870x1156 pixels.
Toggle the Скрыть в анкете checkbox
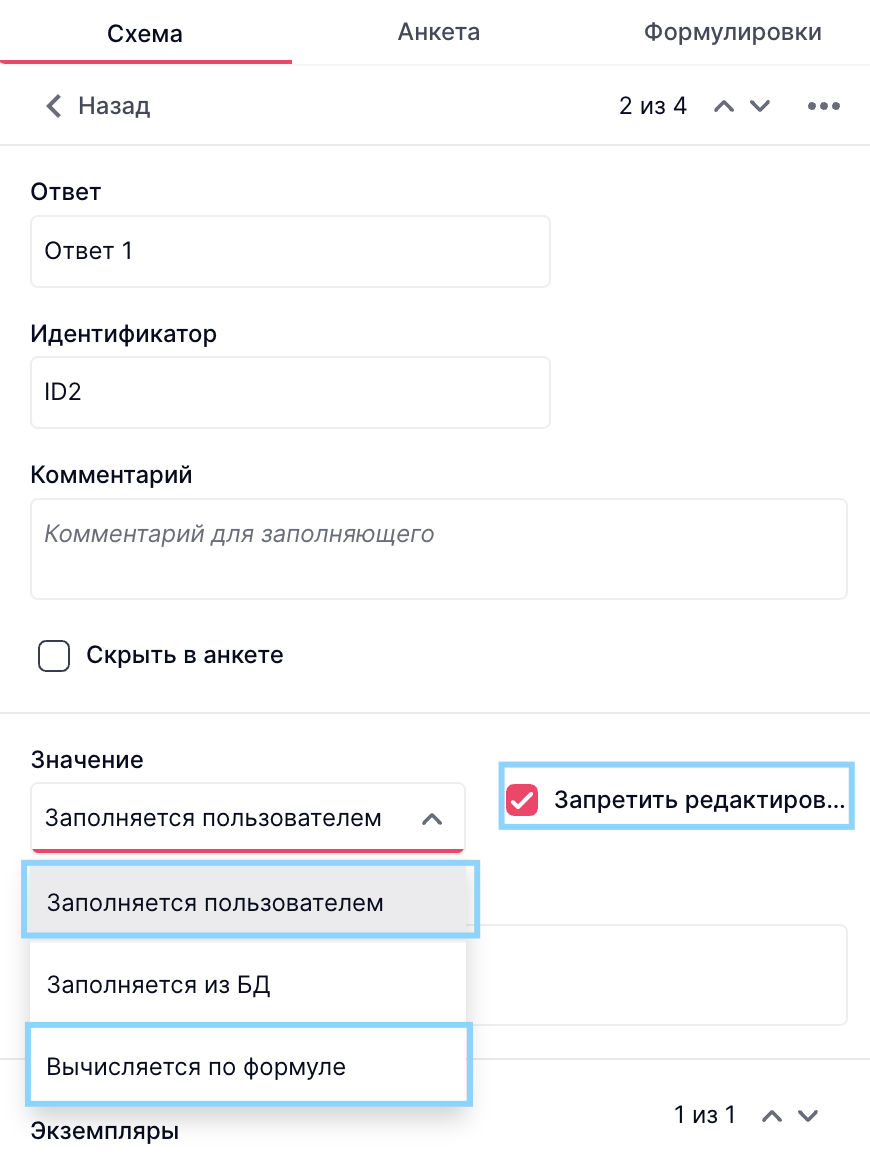(x=54, y=656)
